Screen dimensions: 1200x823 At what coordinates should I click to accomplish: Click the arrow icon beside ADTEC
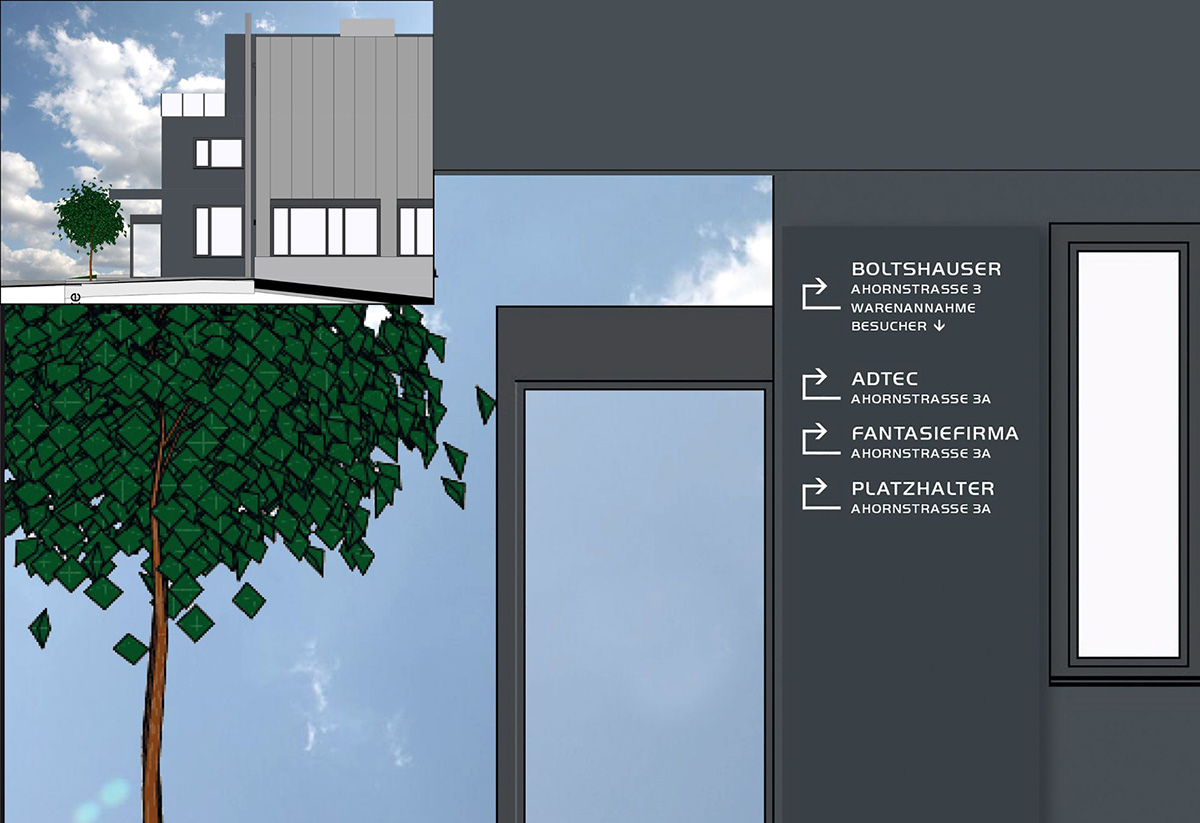pos(820,384)
